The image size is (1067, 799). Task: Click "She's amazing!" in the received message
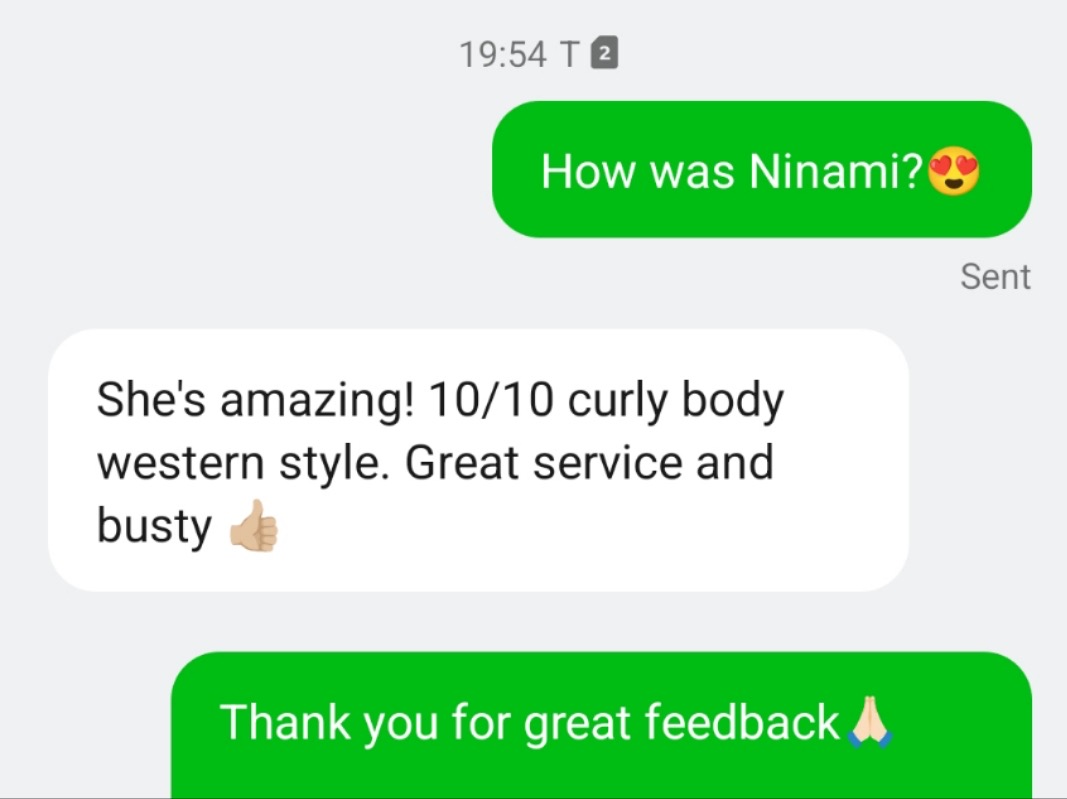[x=255, y=400]
